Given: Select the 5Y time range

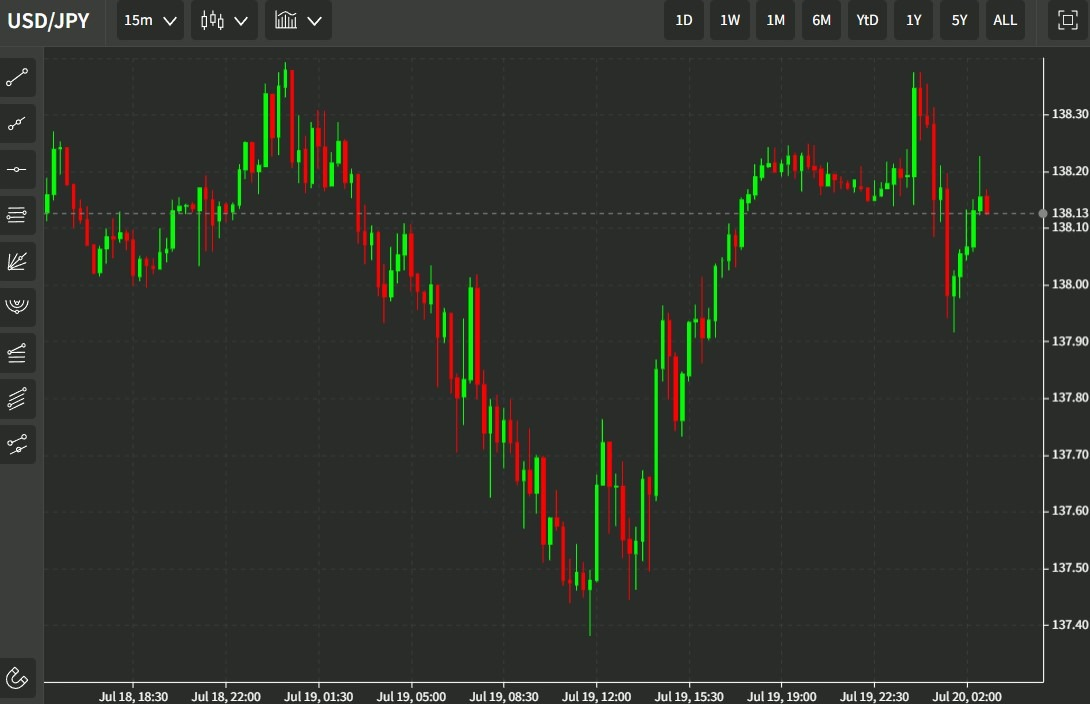Looking at the screenshot, I should coord(959,20).
